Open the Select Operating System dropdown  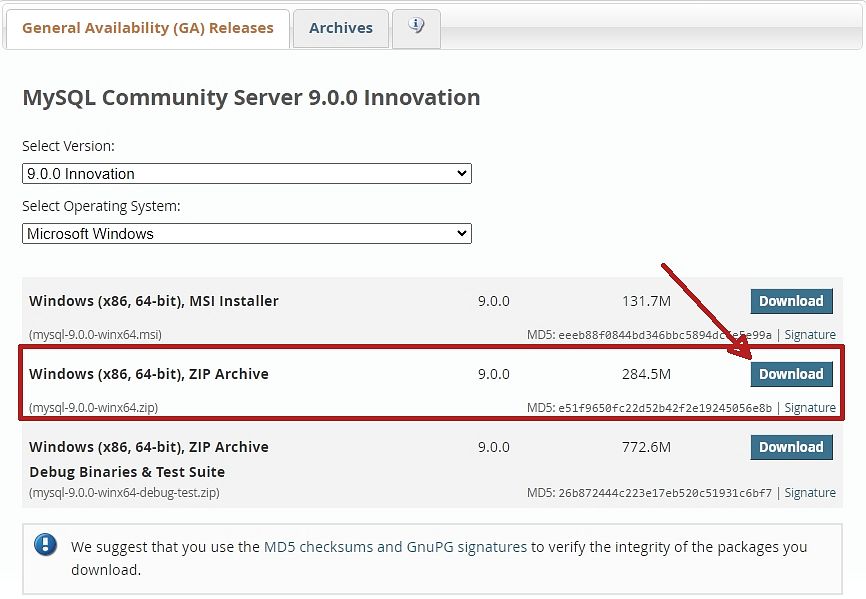tap(246, 234)
